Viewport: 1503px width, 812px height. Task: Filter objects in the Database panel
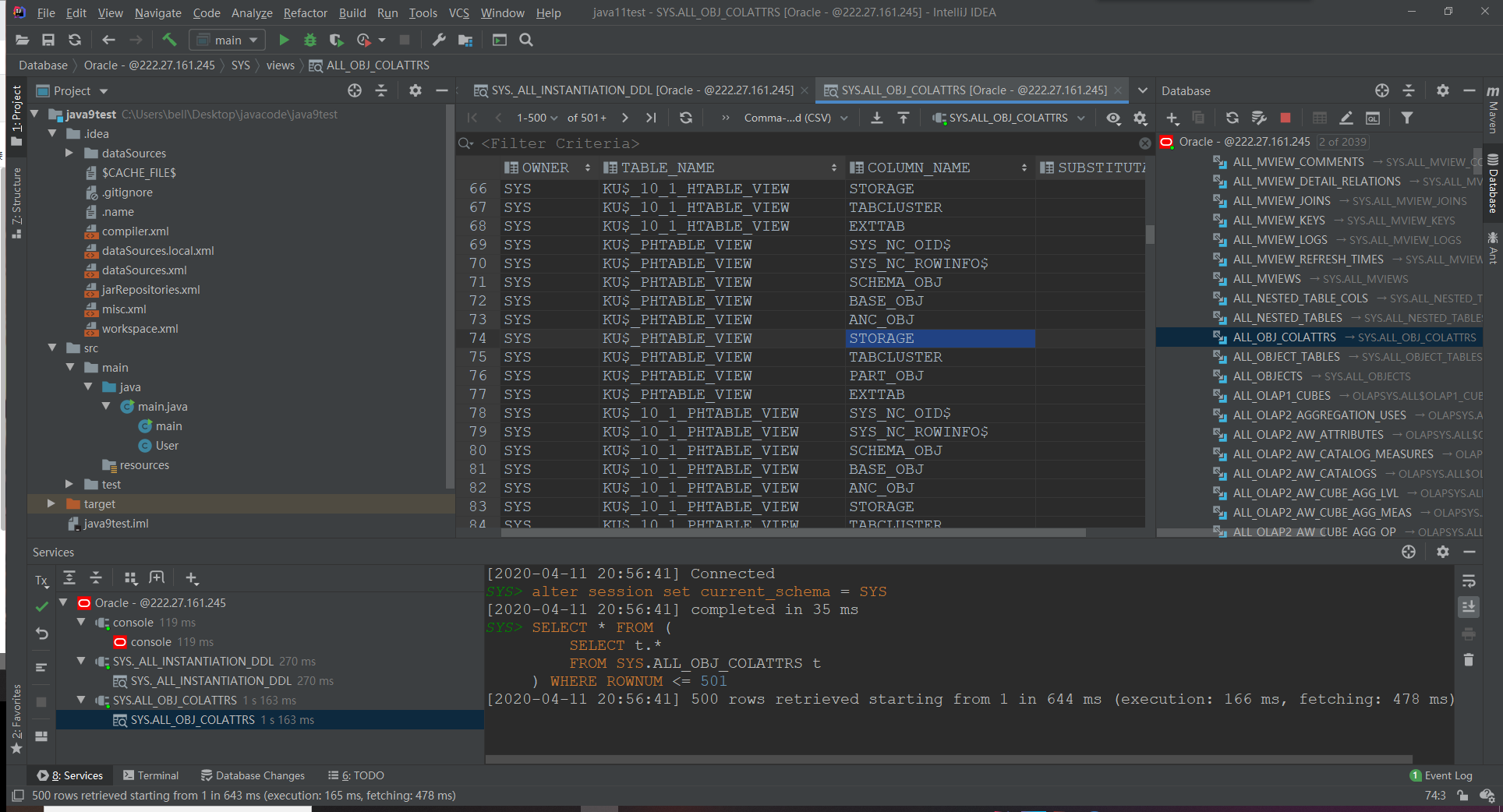click(x=1407, y=118)
